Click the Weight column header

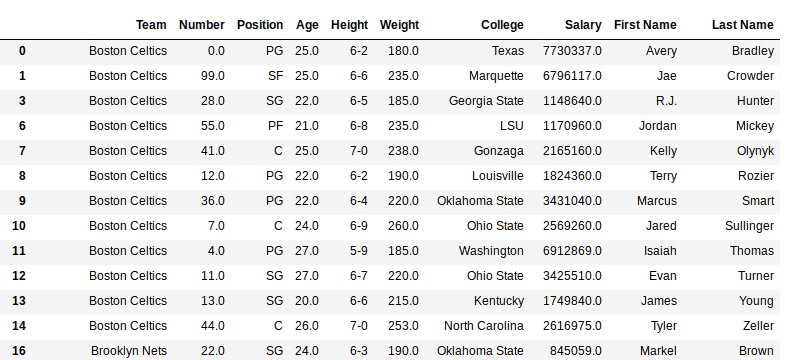pyautogui.click(x=399, y=25)
